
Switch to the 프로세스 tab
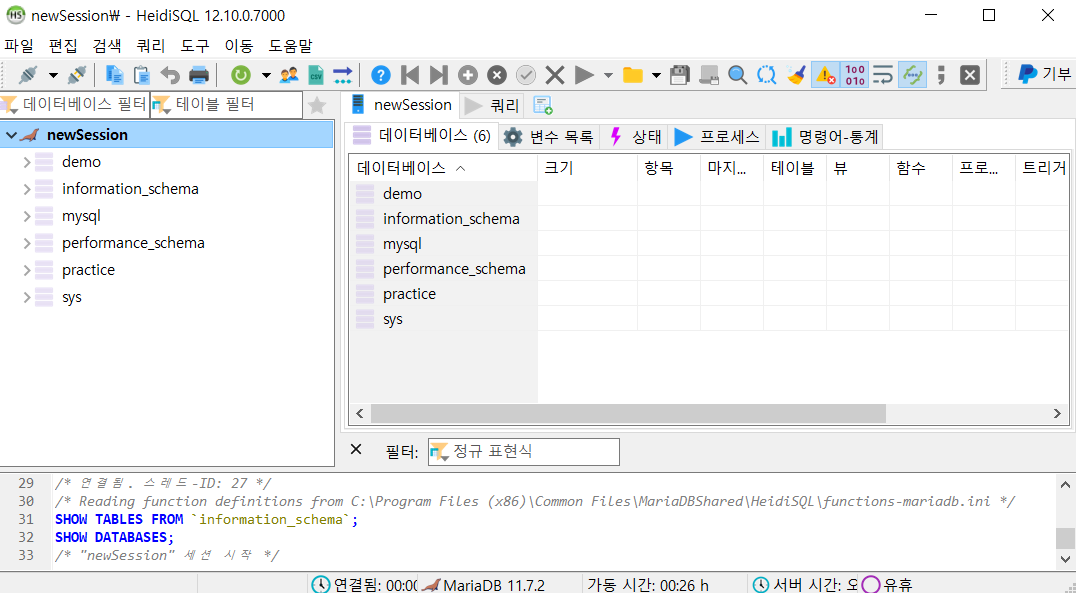click(x=716, y=137)
